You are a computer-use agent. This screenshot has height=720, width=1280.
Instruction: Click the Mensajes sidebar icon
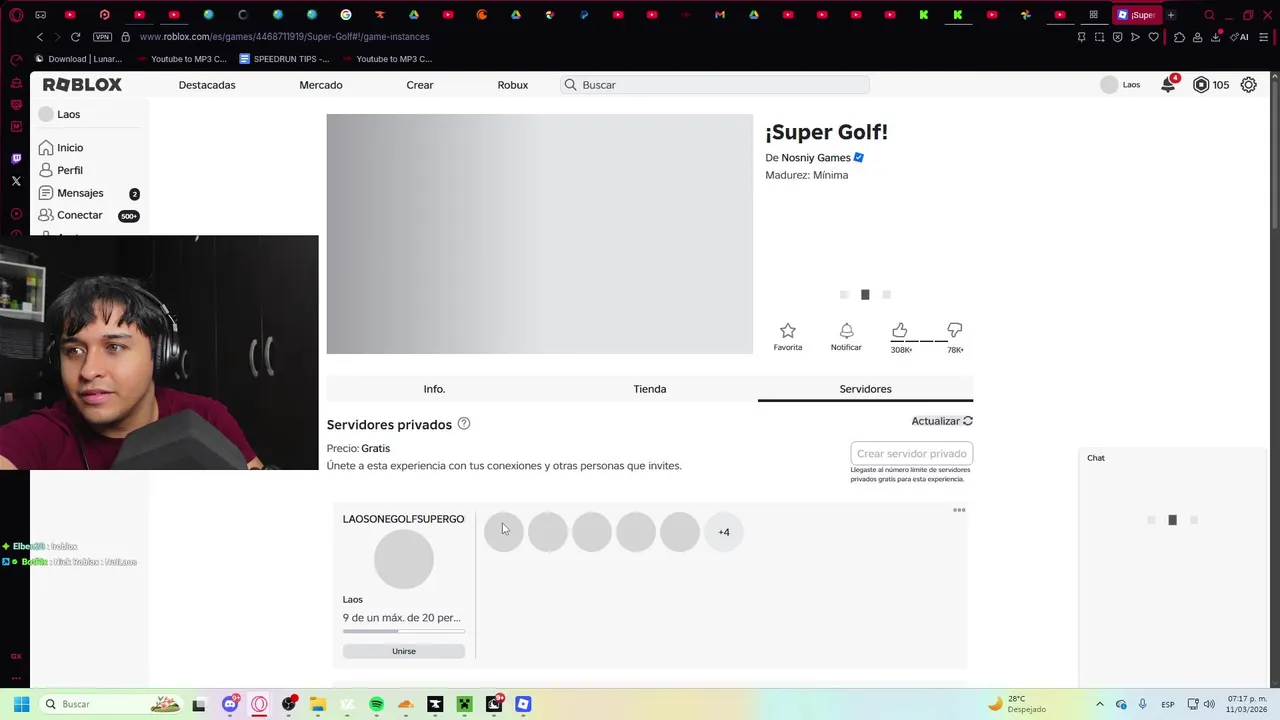(46, 193)
